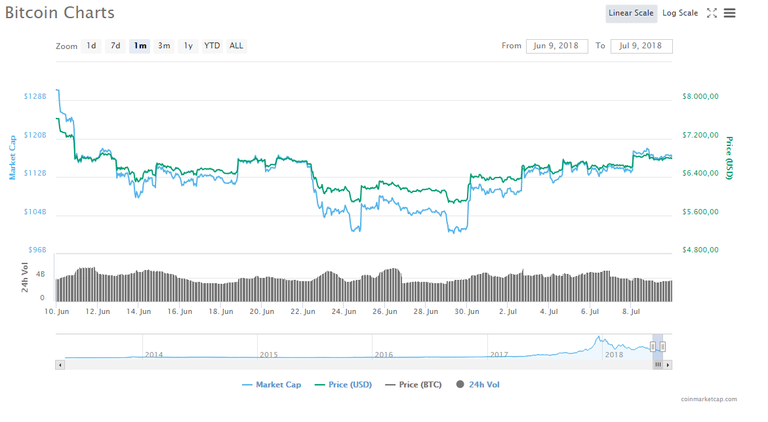Click the $7.200,00 price axis label

[x=700, y=135]
